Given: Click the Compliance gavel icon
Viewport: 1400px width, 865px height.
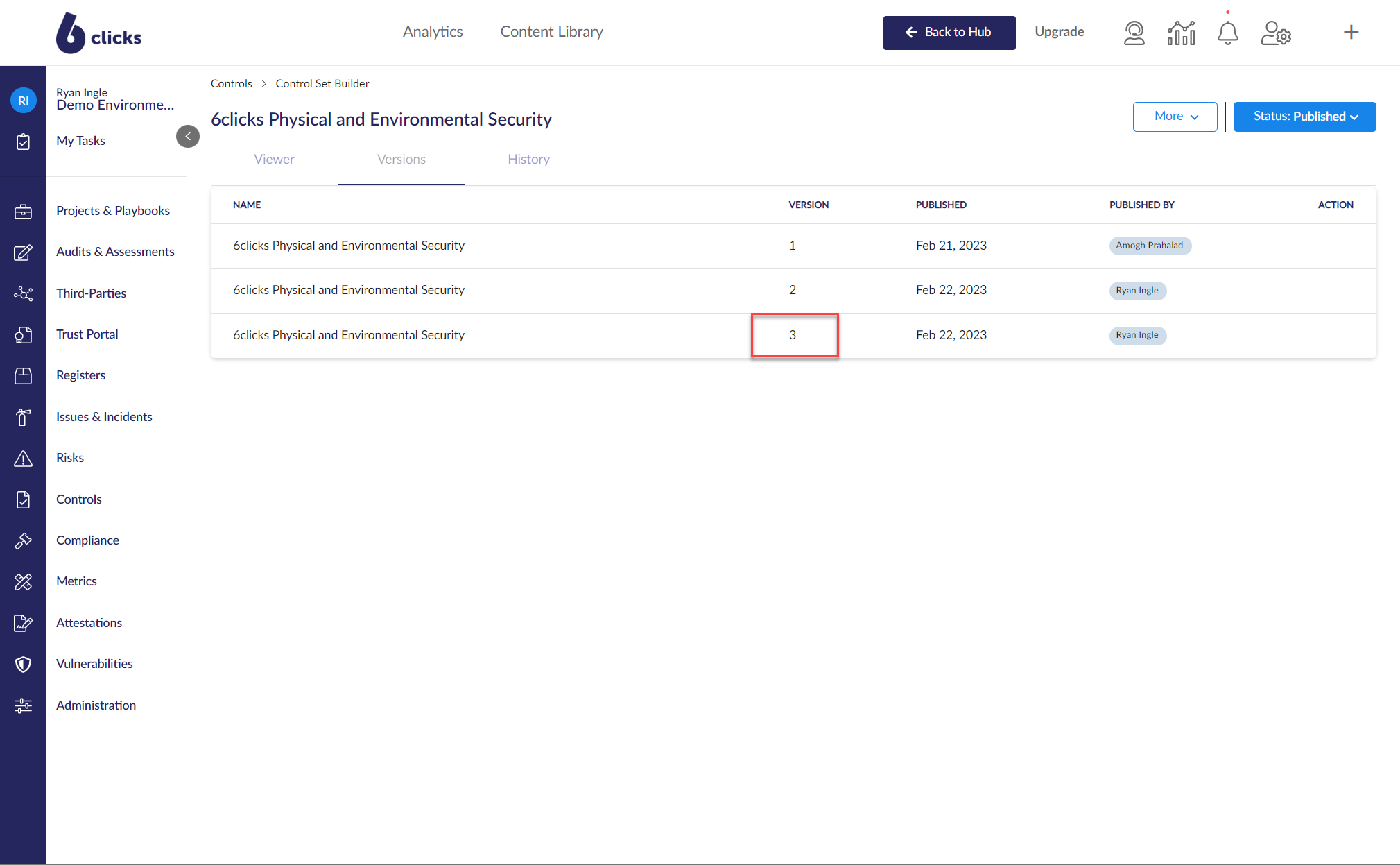Looking at the screenshot, I should tap(23, 540).
